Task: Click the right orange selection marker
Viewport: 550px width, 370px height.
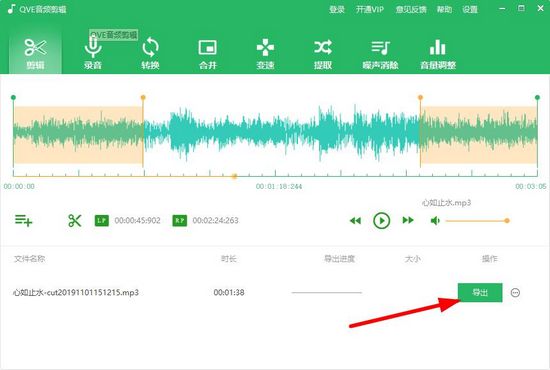Action: 420,97
